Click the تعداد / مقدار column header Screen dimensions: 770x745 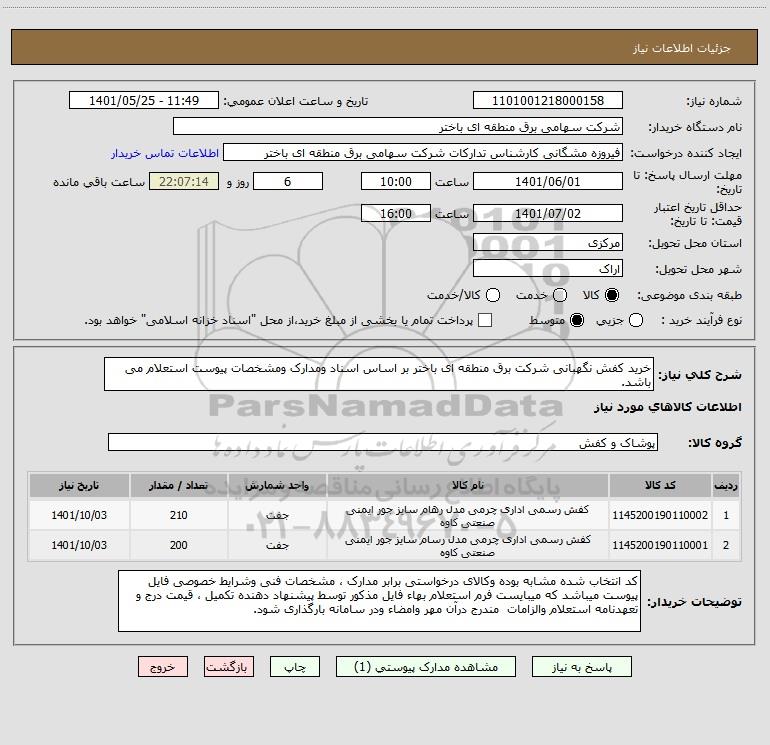pyautogui.click(x=178, y=485)
